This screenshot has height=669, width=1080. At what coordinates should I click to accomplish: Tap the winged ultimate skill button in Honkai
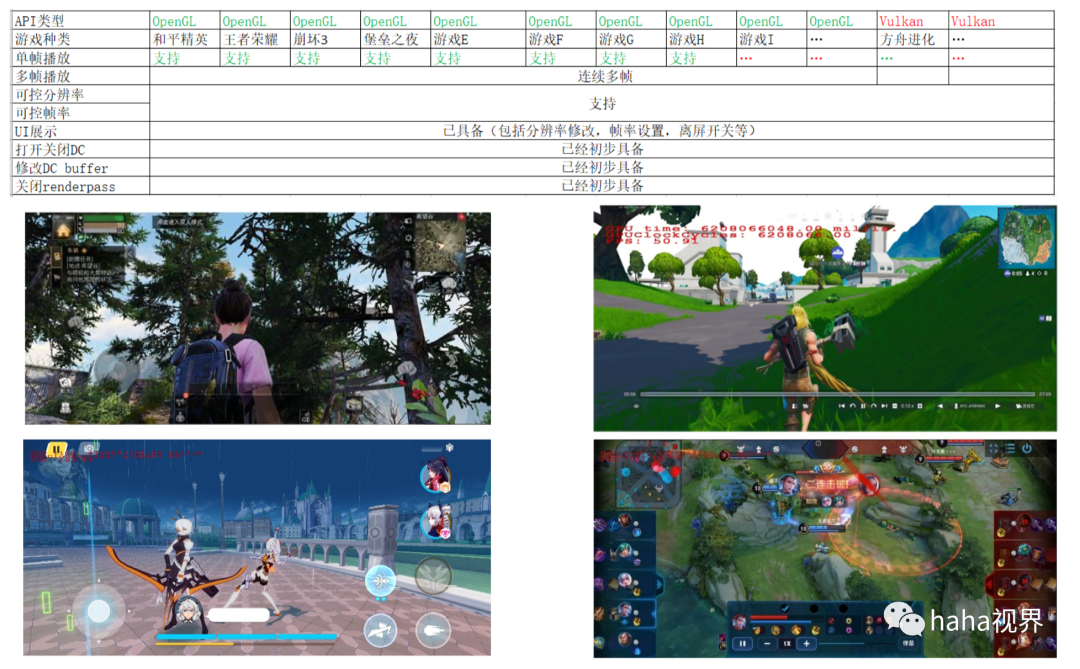pos(433,576)
